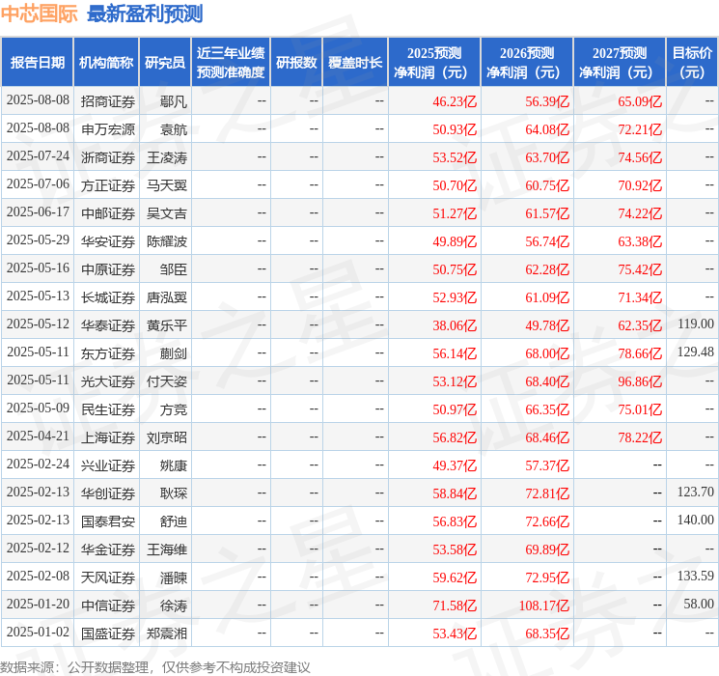Image resolution: width=719 pixels, height=676 pixels.
Task: Click the target price 129.48
Action: click(x=696, y=352)
